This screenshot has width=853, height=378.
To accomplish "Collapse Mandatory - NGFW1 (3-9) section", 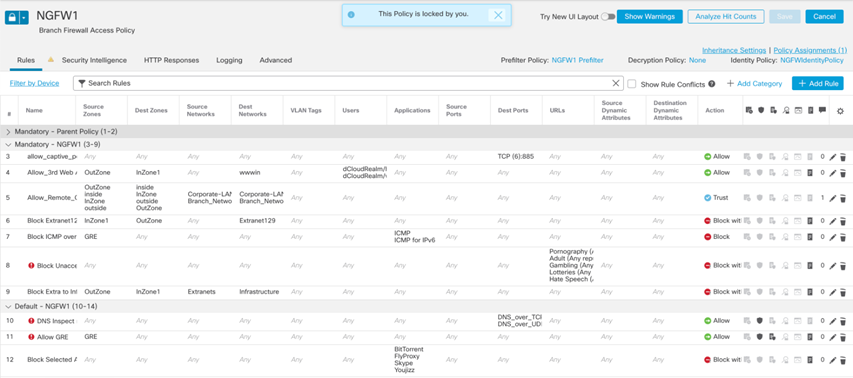I will tap(8, 145).
